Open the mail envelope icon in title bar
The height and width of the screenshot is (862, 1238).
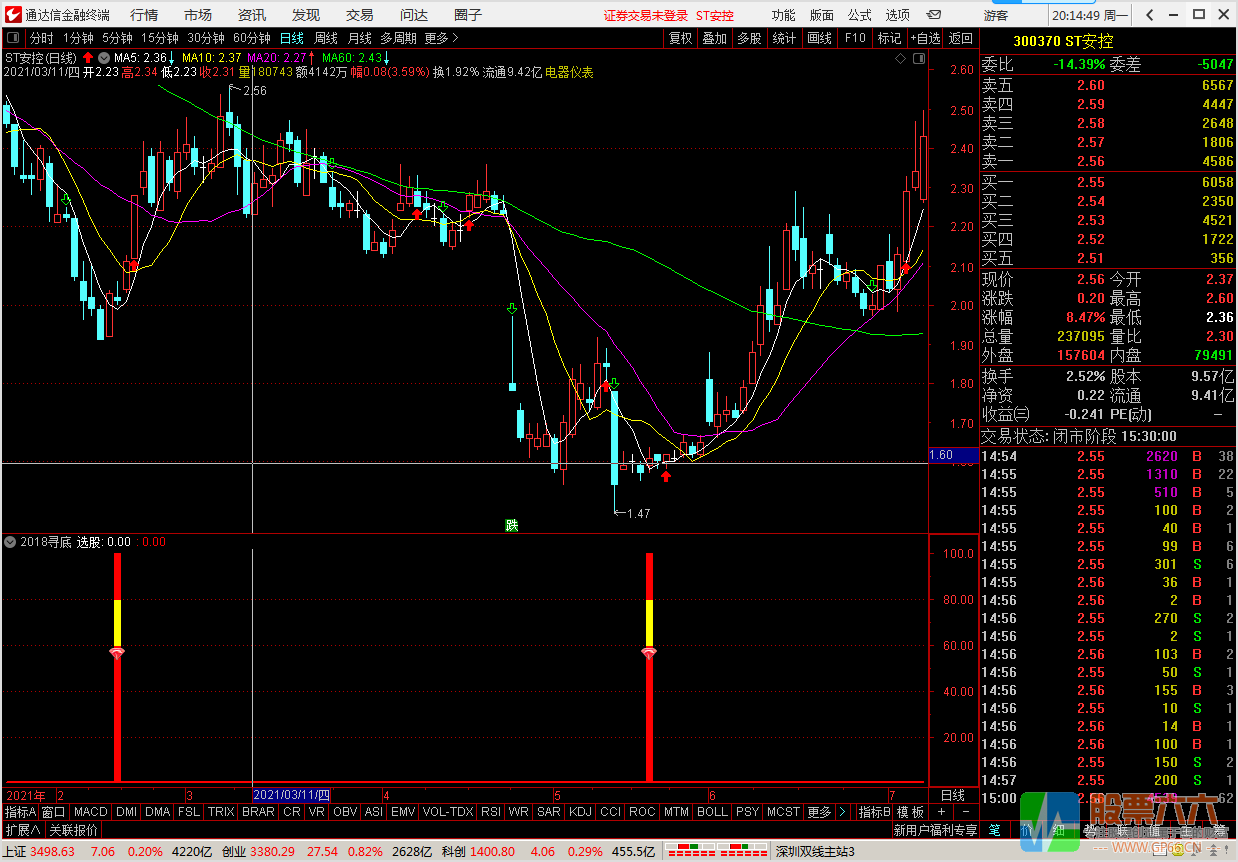(932, 15)
